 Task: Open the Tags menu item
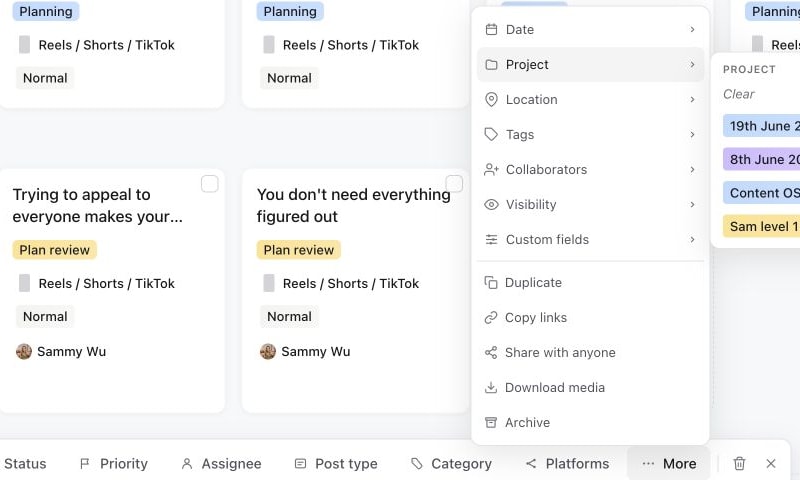(x=590, y=135)
